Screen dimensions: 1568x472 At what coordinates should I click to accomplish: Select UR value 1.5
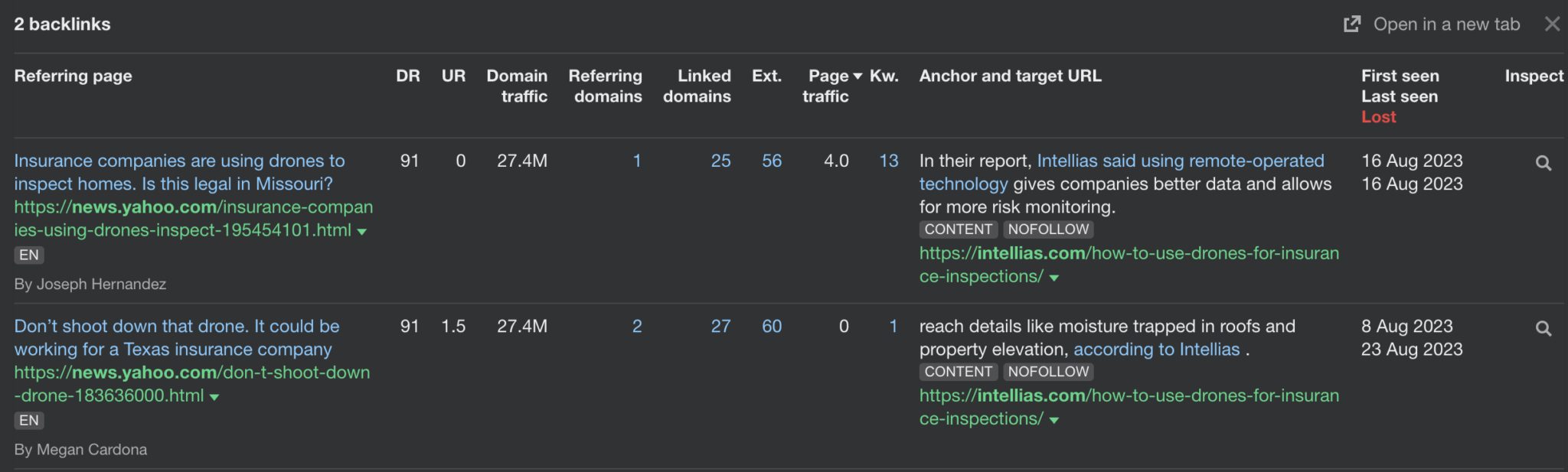coord(453,326)
